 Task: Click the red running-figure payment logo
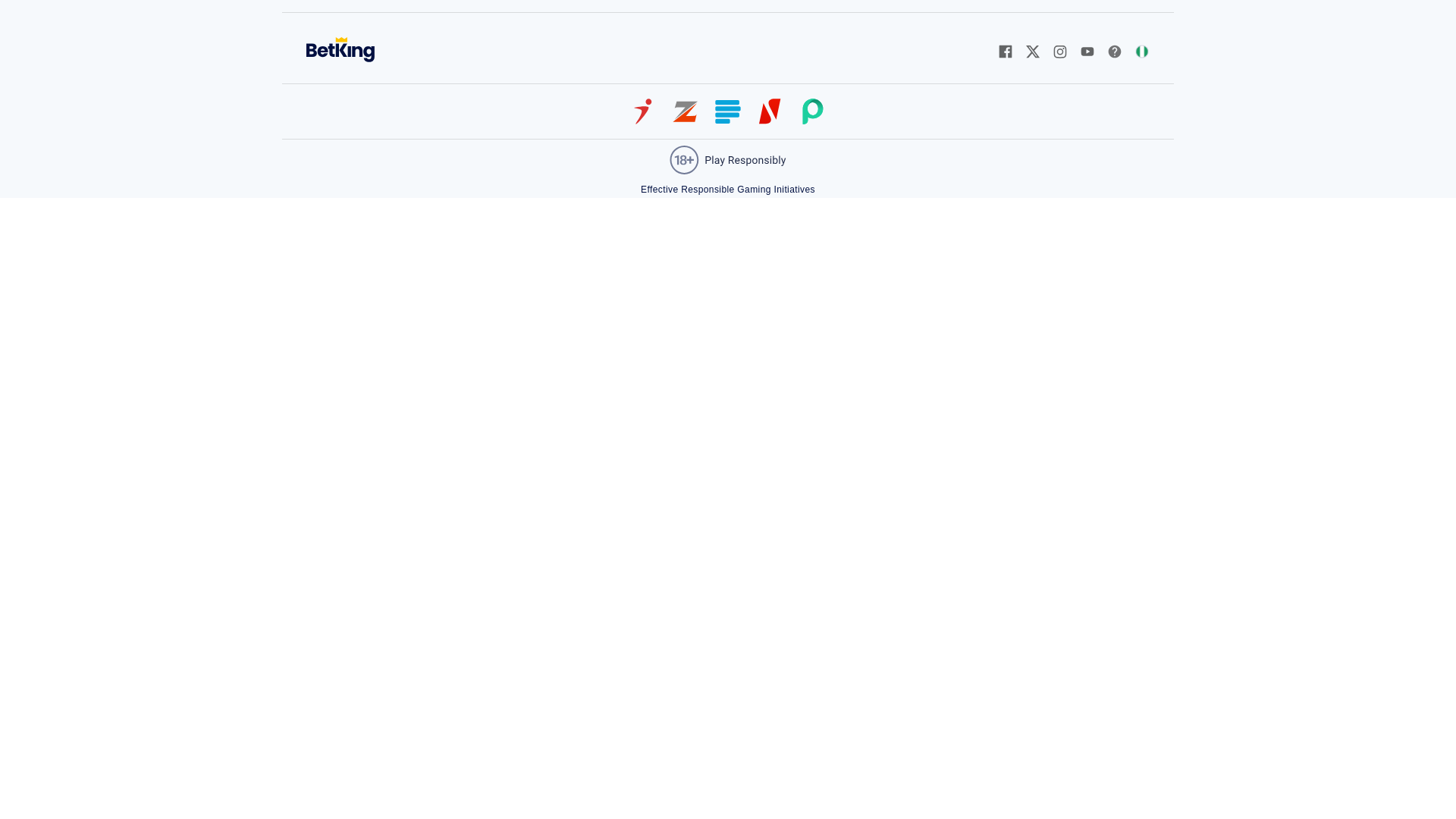tap(643, 111)
